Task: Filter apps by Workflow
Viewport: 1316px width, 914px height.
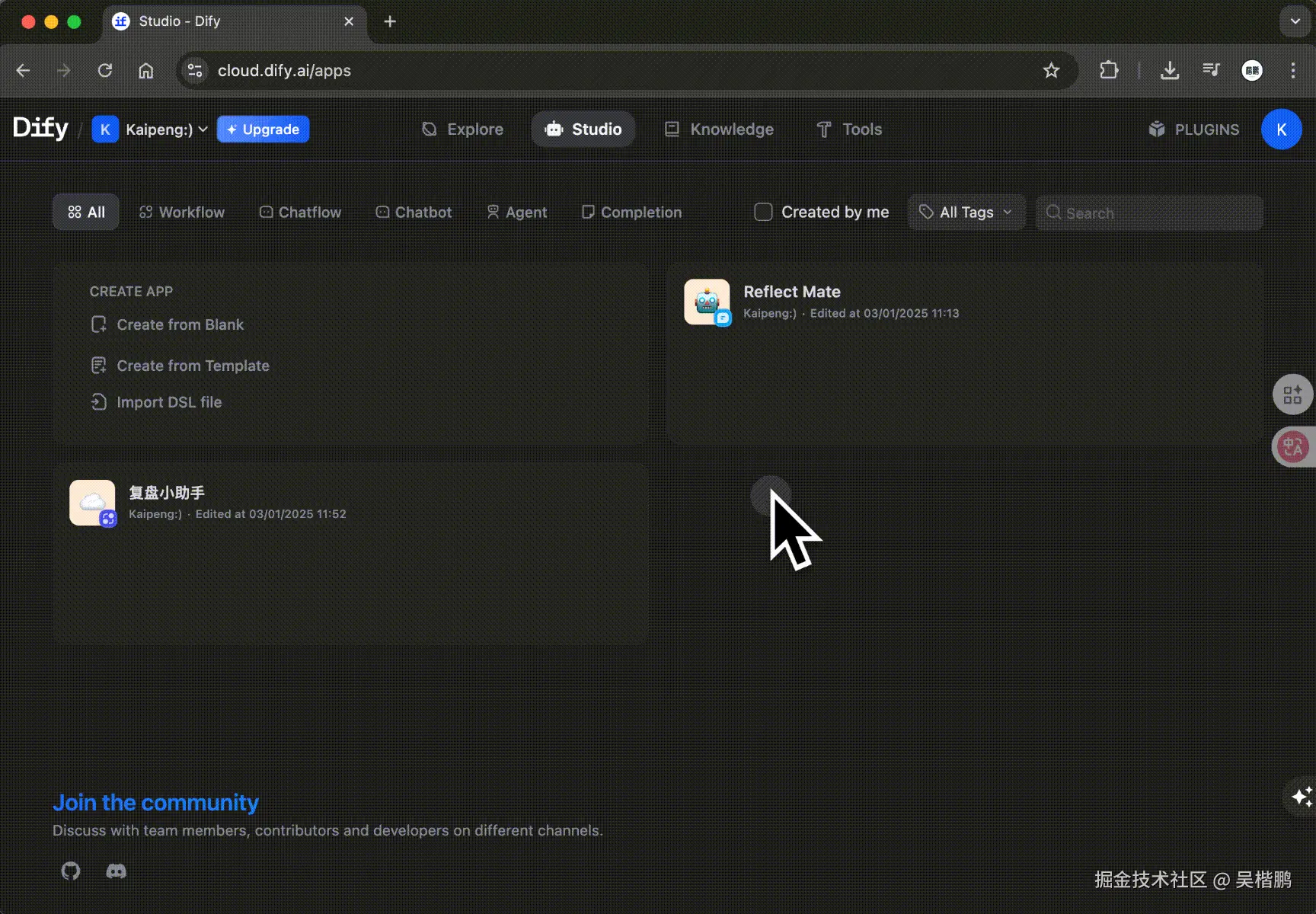Action: tap(182, 213)
